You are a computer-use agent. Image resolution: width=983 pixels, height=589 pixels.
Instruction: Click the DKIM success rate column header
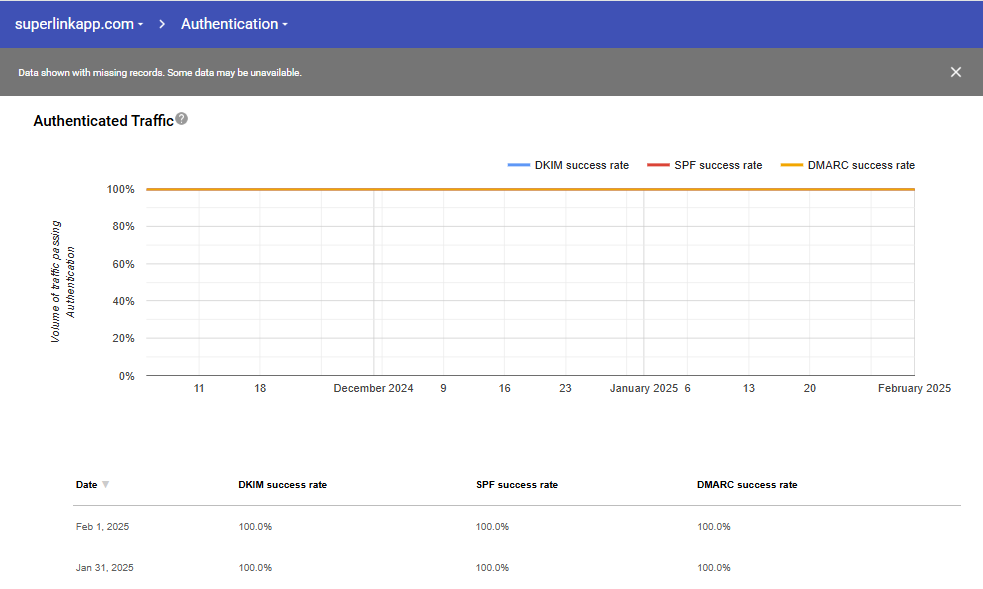(282, 485)
